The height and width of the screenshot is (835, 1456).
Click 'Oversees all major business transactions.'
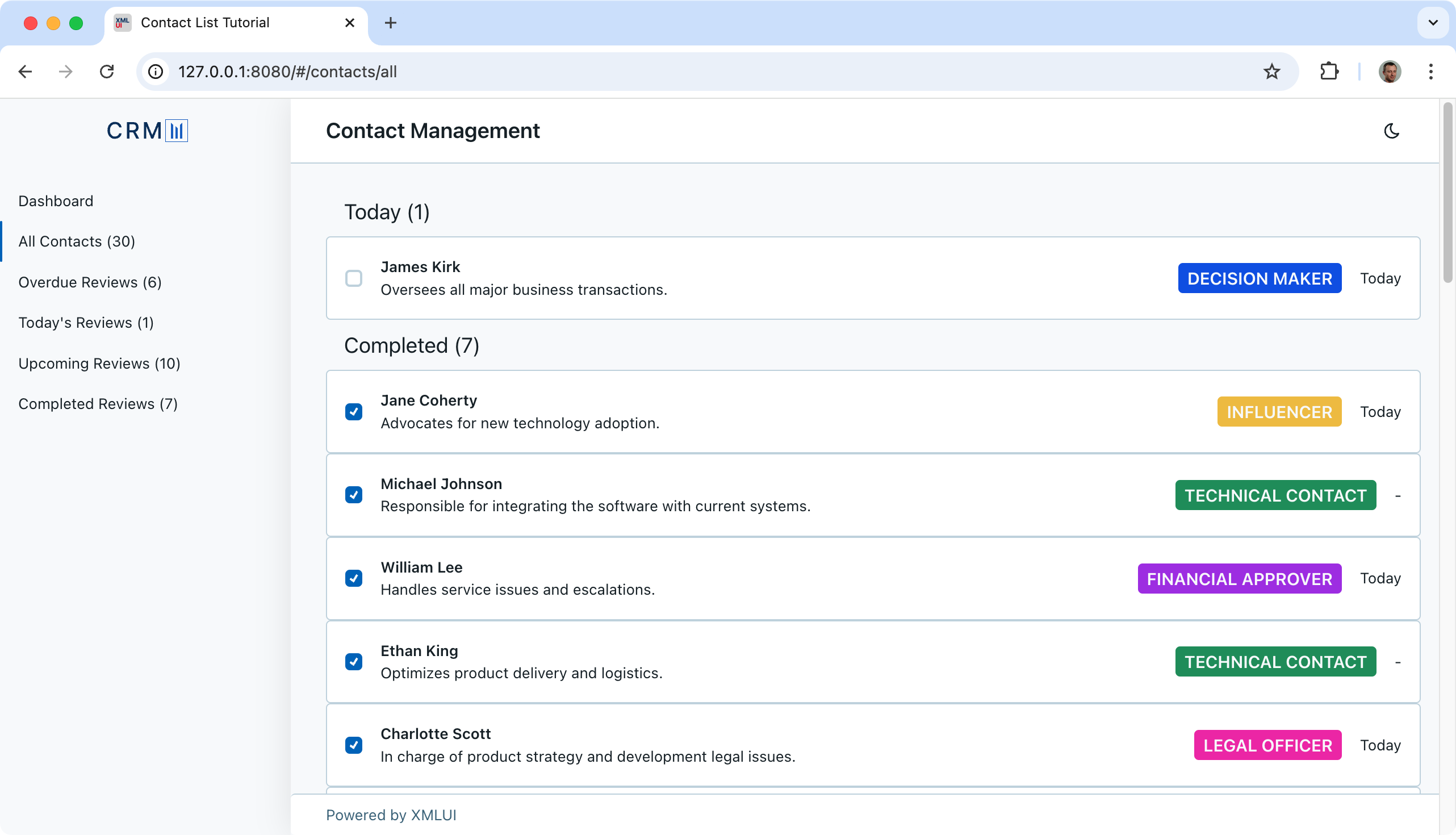coord(524,290)
